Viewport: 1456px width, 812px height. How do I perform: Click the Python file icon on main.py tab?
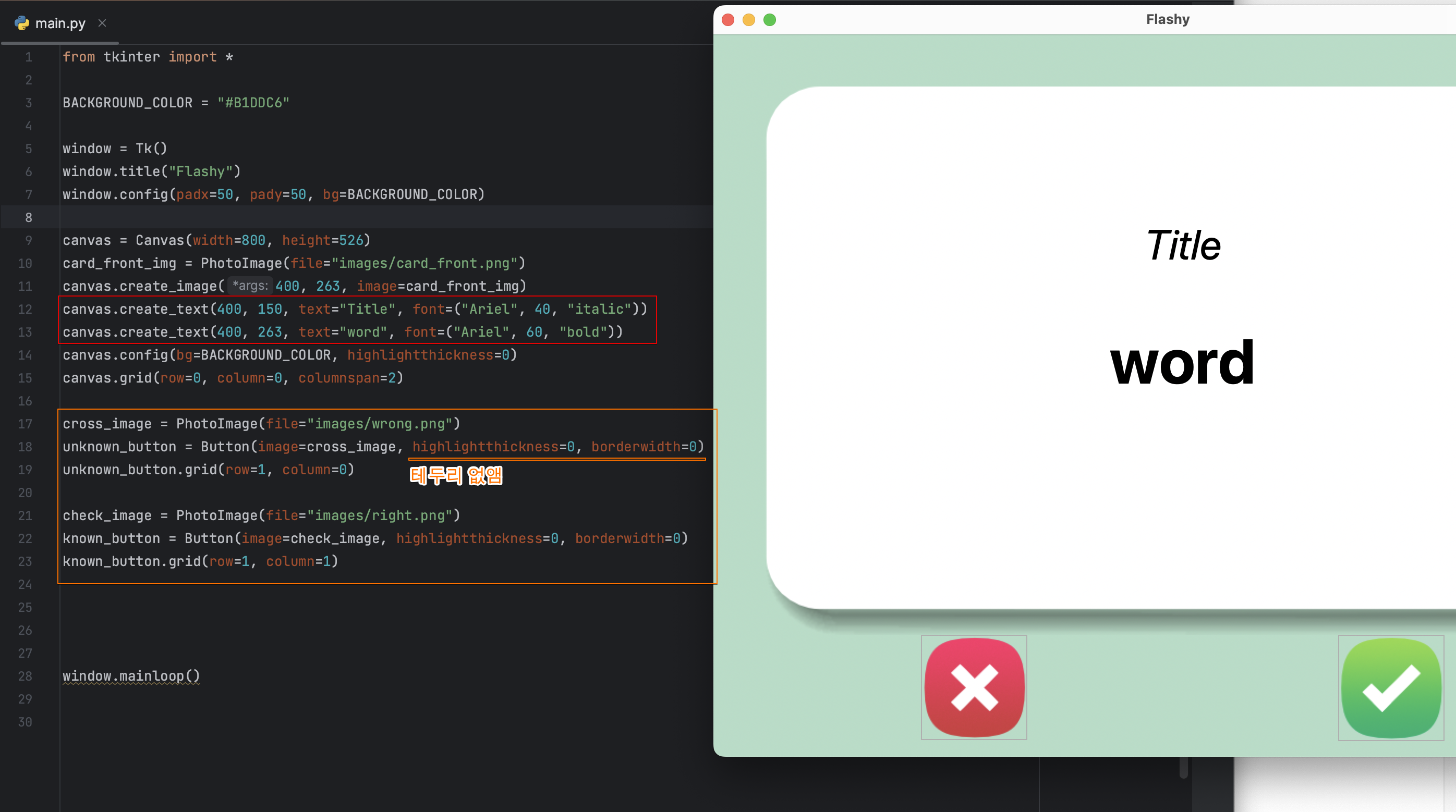pos(22,23)
